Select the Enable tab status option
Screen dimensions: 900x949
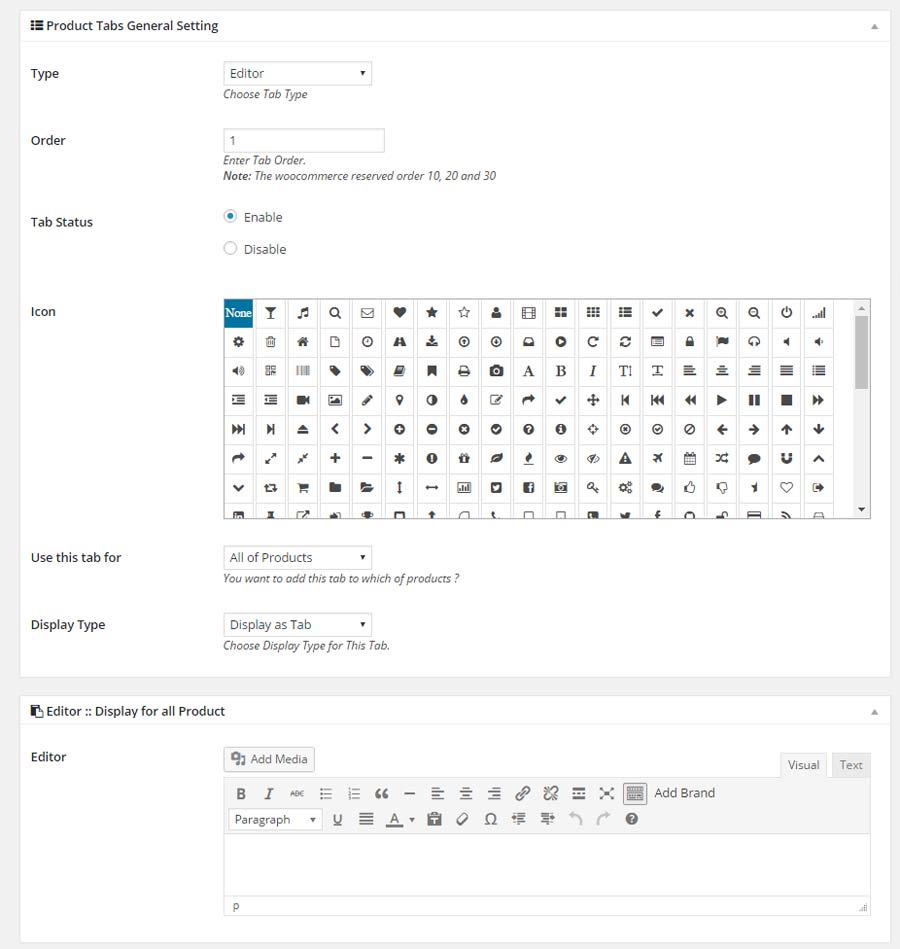point(231,217)
